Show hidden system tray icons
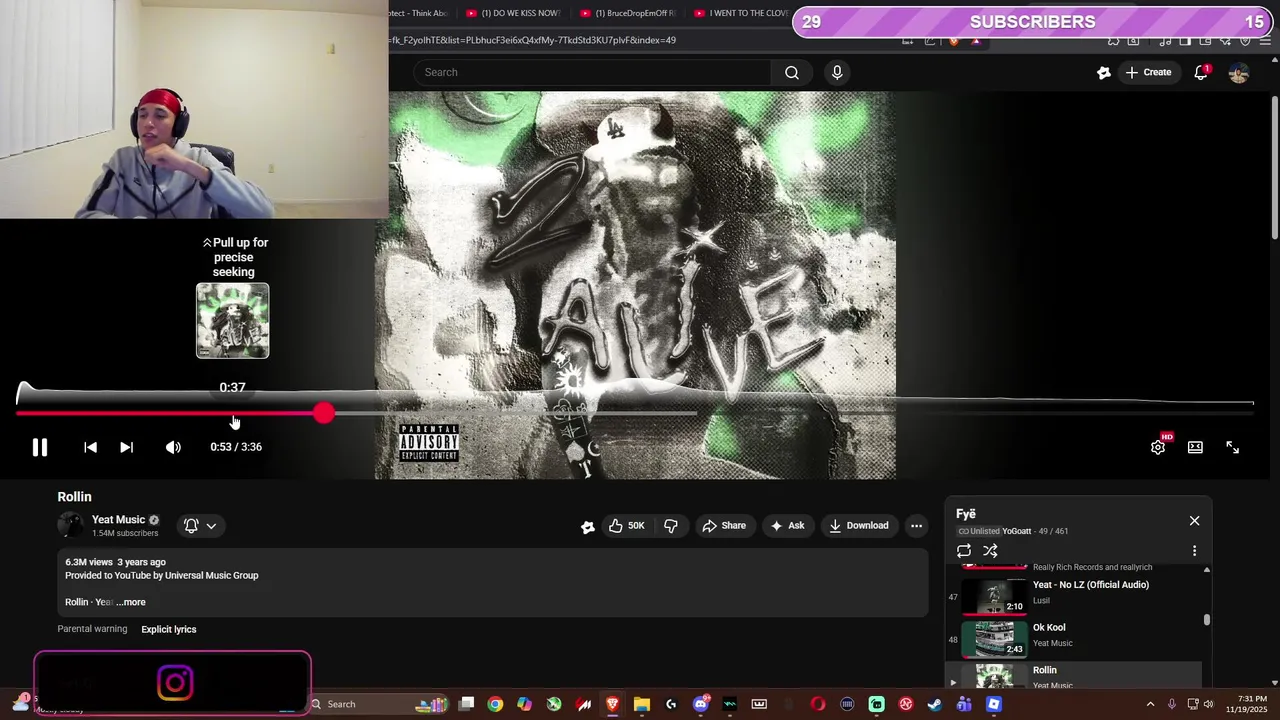This screenshot has width=1280, height=720. tap(1150, 704)
